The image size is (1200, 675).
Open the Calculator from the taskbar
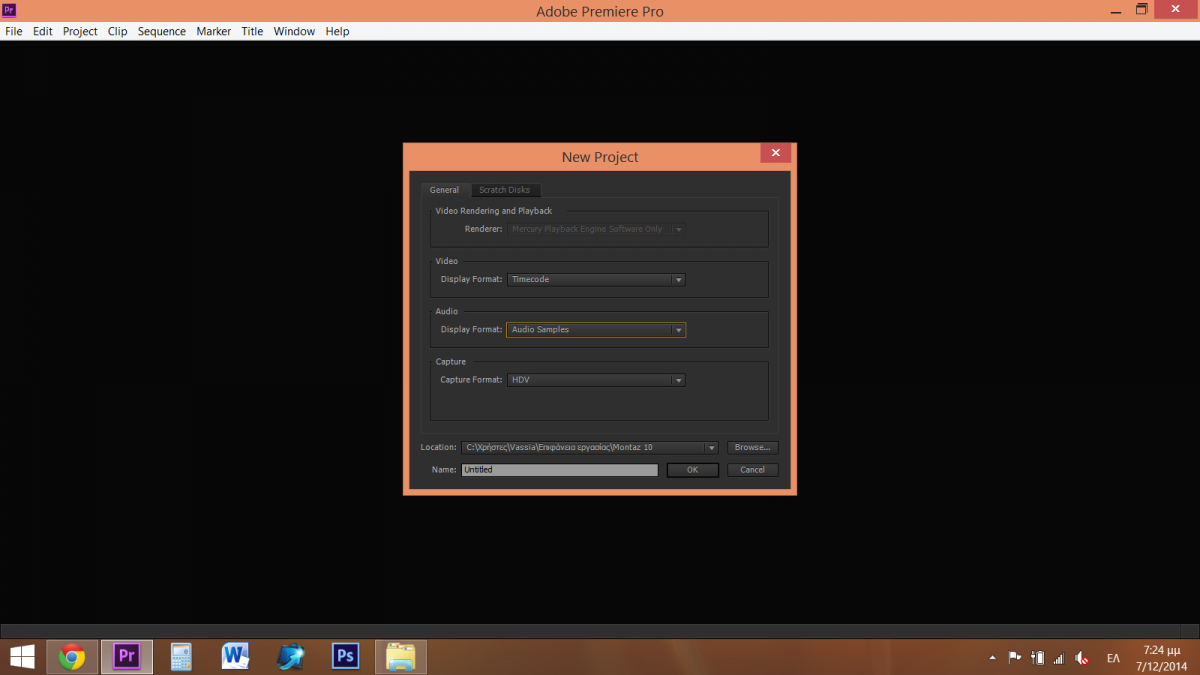181,657
